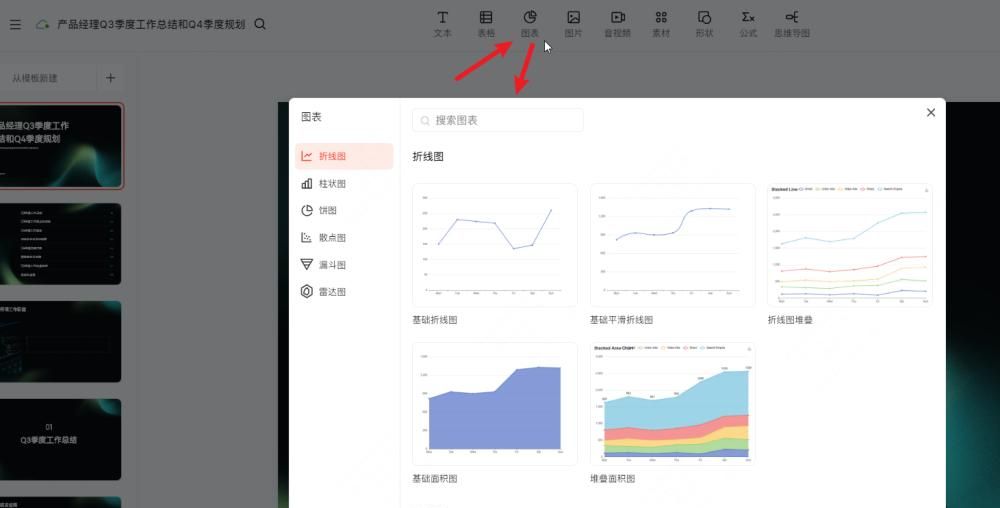1000x508 pixels.
Task: Open the 思维导图 mind map tool
Action: [x=792, y=24]
